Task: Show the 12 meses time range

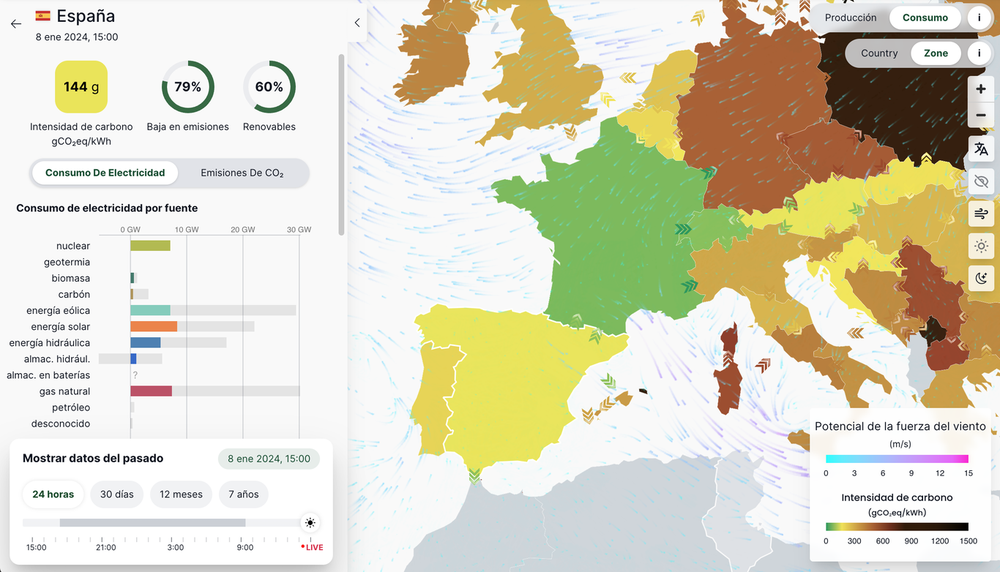Action: pos(181,494)
